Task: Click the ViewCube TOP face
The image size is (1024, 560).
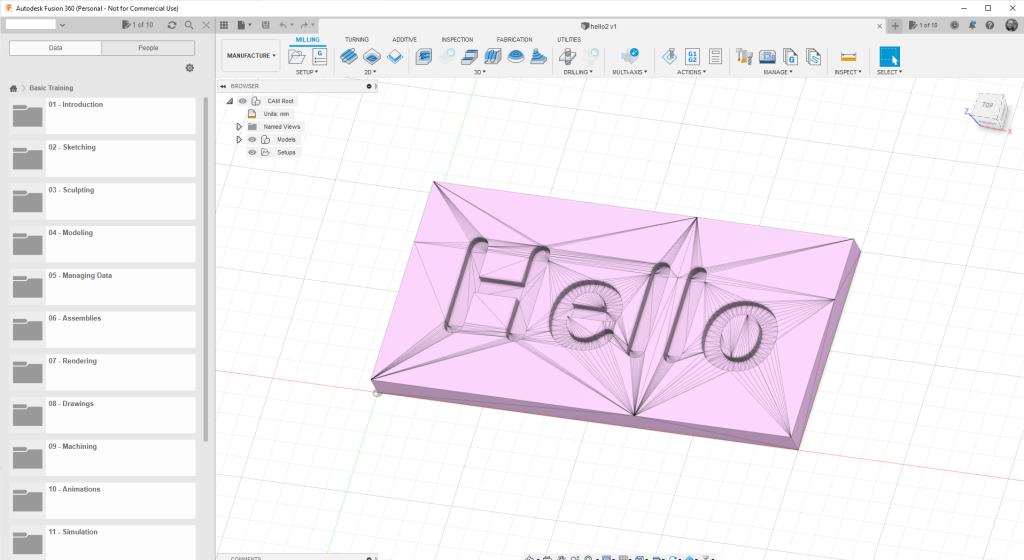Action: [987, 105]
